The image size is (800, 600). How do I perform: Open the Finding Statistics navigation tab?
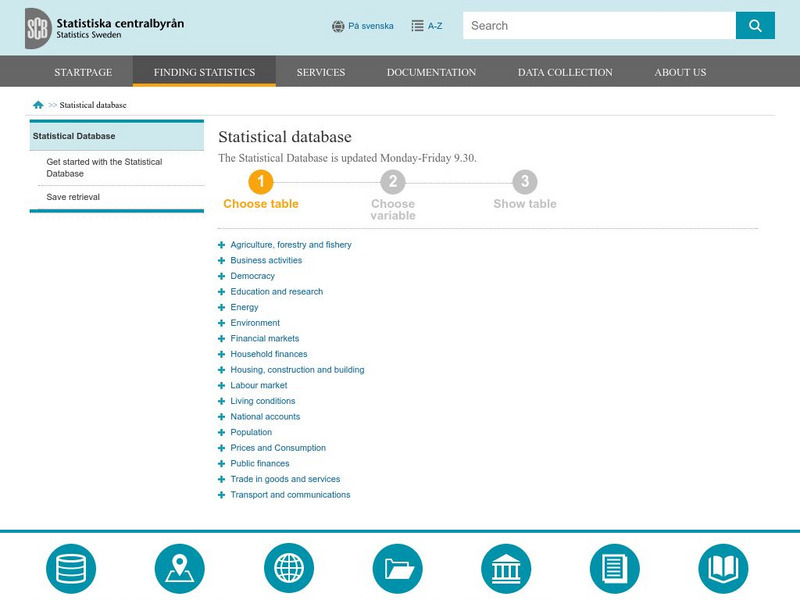pyautogui.click(x=204, y=72)
